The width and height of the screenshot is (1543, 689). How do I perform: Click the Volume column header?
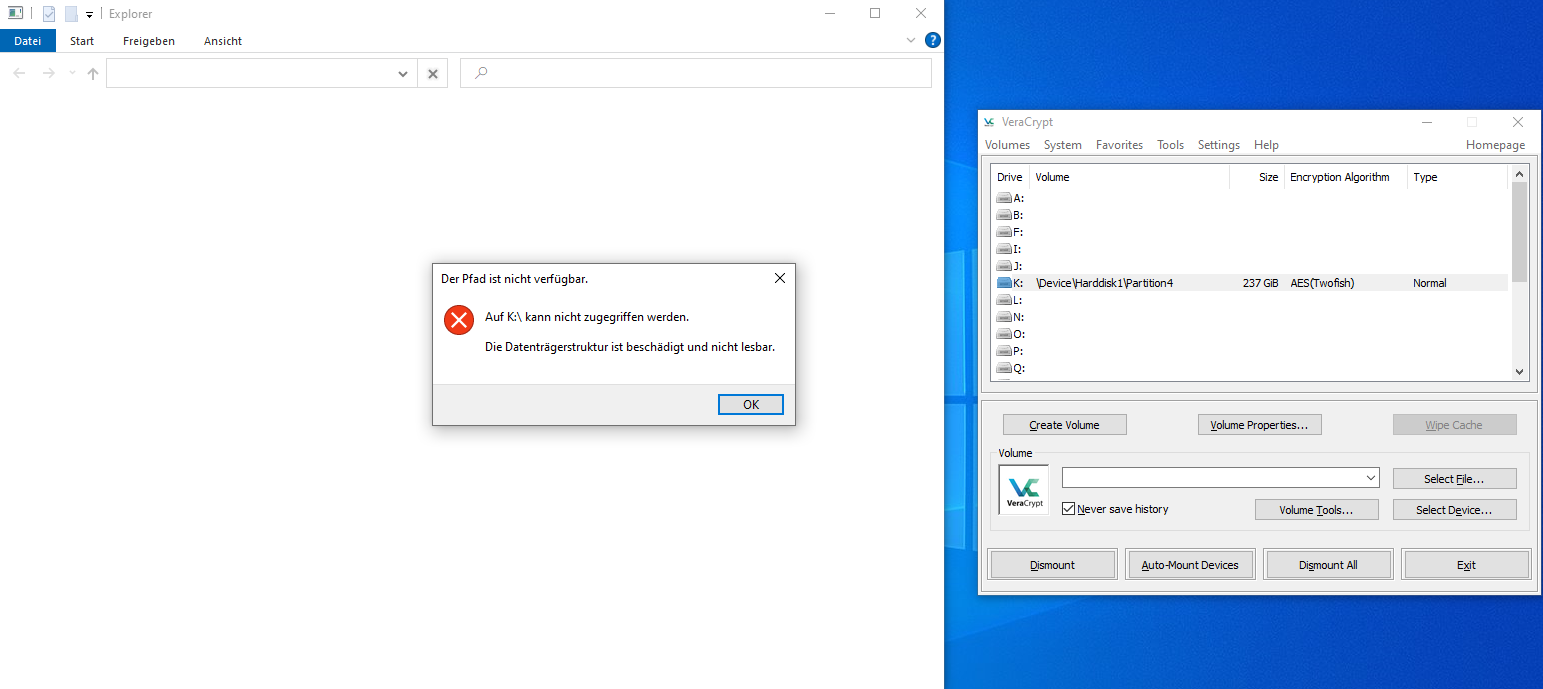pyautogui.click(x=1130, y=177)
